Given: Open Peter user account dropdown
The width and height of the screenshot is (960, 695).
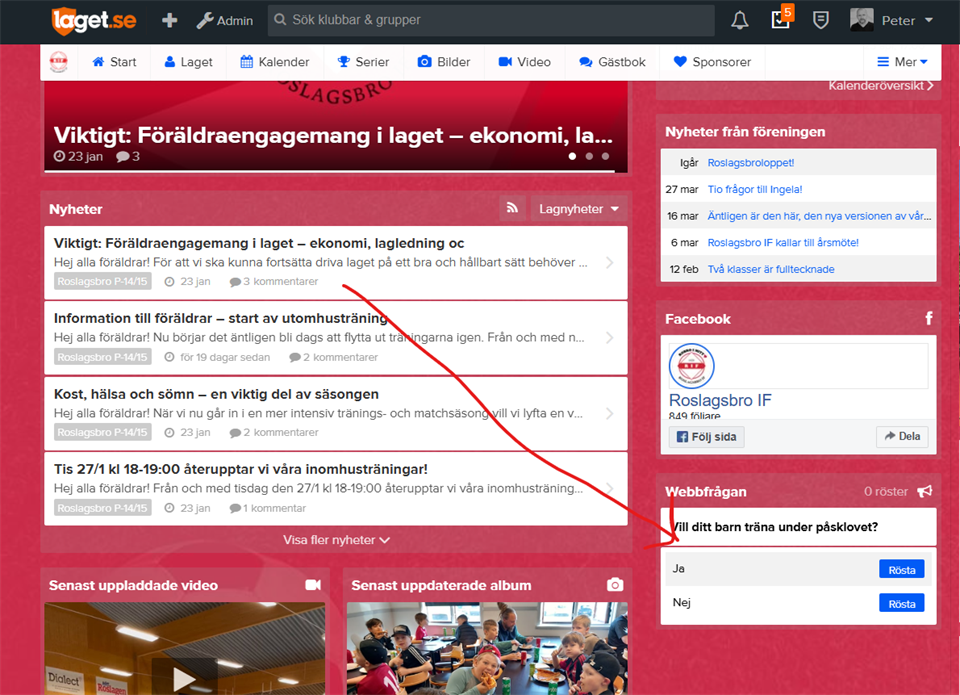Looking at the screenshot, I should coord(892,20).
